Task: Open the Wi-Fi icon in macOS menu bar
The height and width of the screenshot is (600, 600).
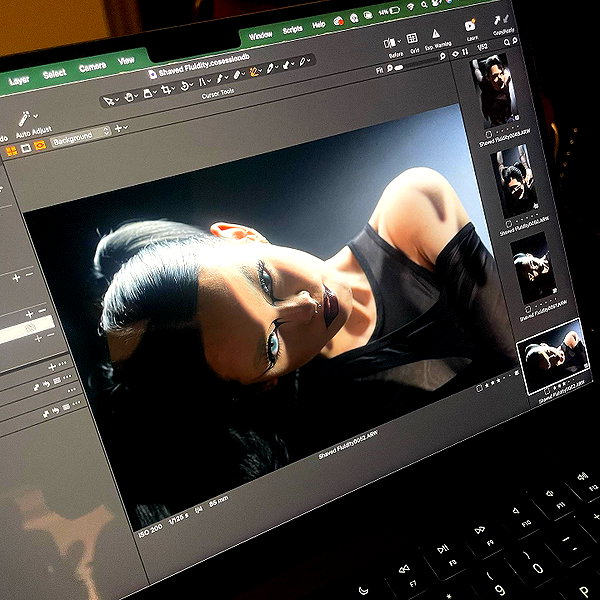Action: click(x=411, y=7)
